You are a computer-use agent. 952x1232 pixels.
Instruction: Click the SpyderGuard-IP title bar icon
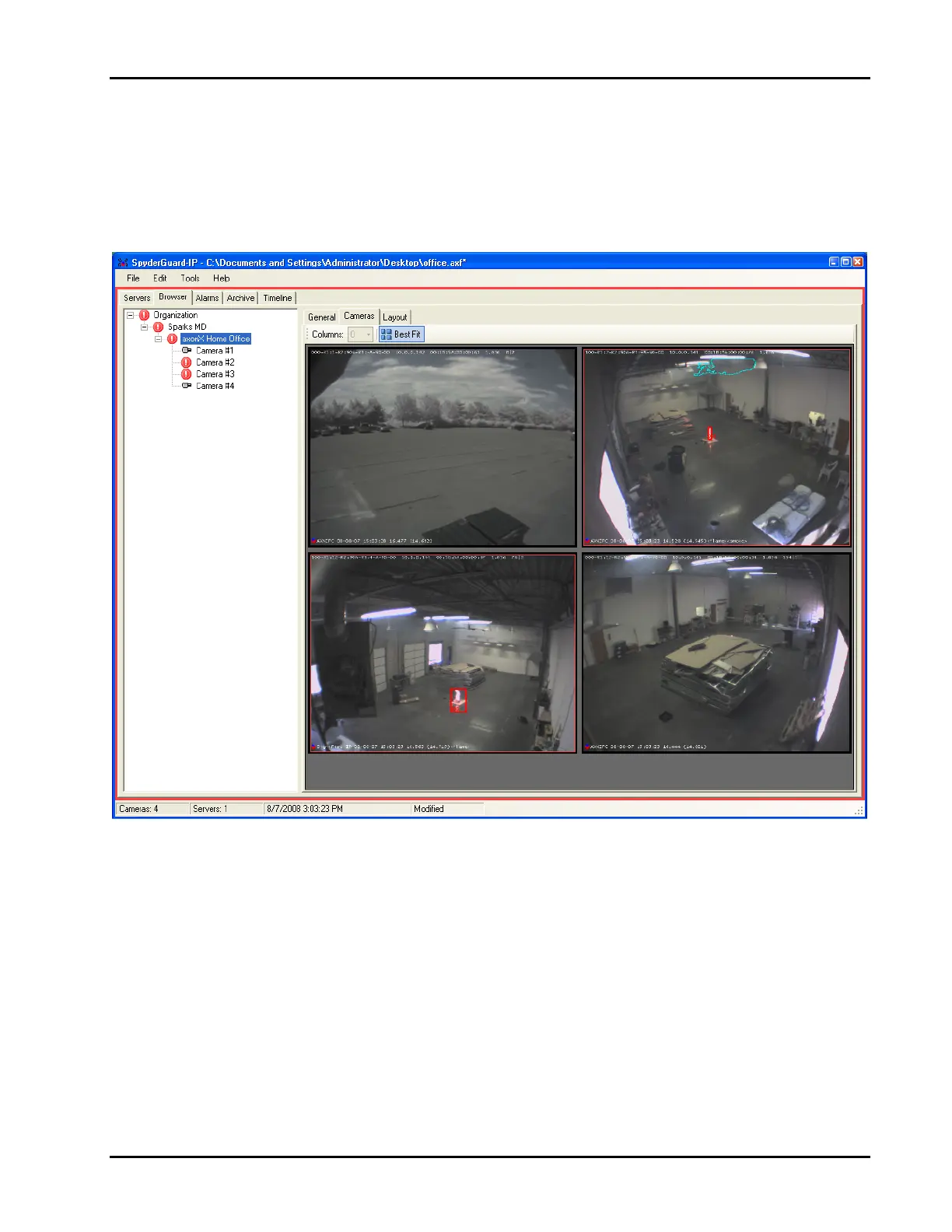coord(122,263)
